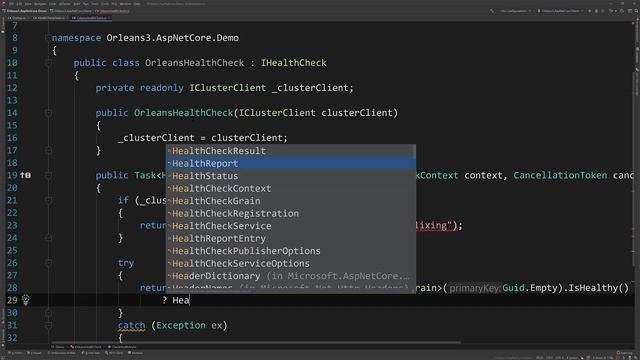Screen dimensions: 640x360
Task: Collapse the if block on line 21
Action: click(x=48, y=200)
